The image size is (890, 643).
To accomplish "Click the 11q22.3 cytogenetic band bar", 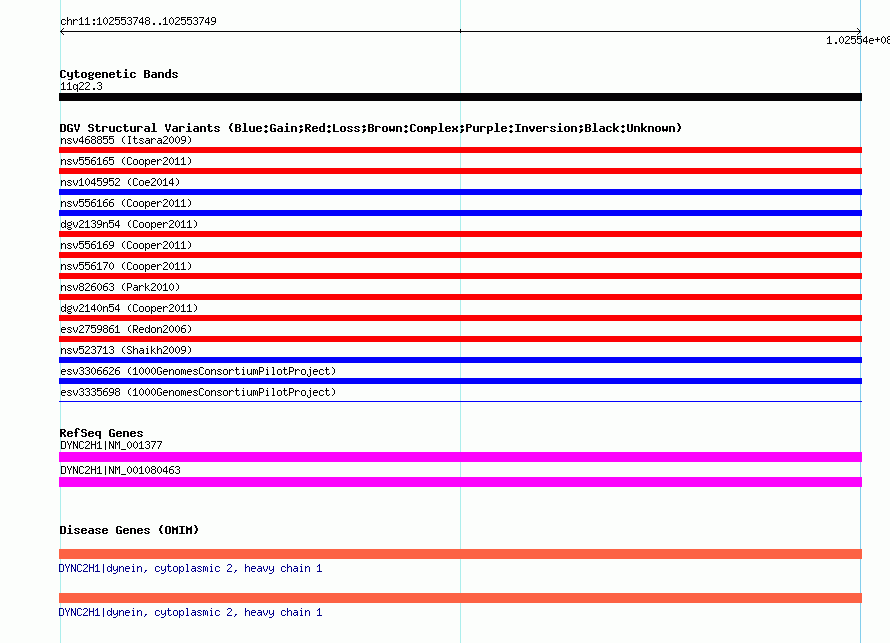I will coord(460,97).
